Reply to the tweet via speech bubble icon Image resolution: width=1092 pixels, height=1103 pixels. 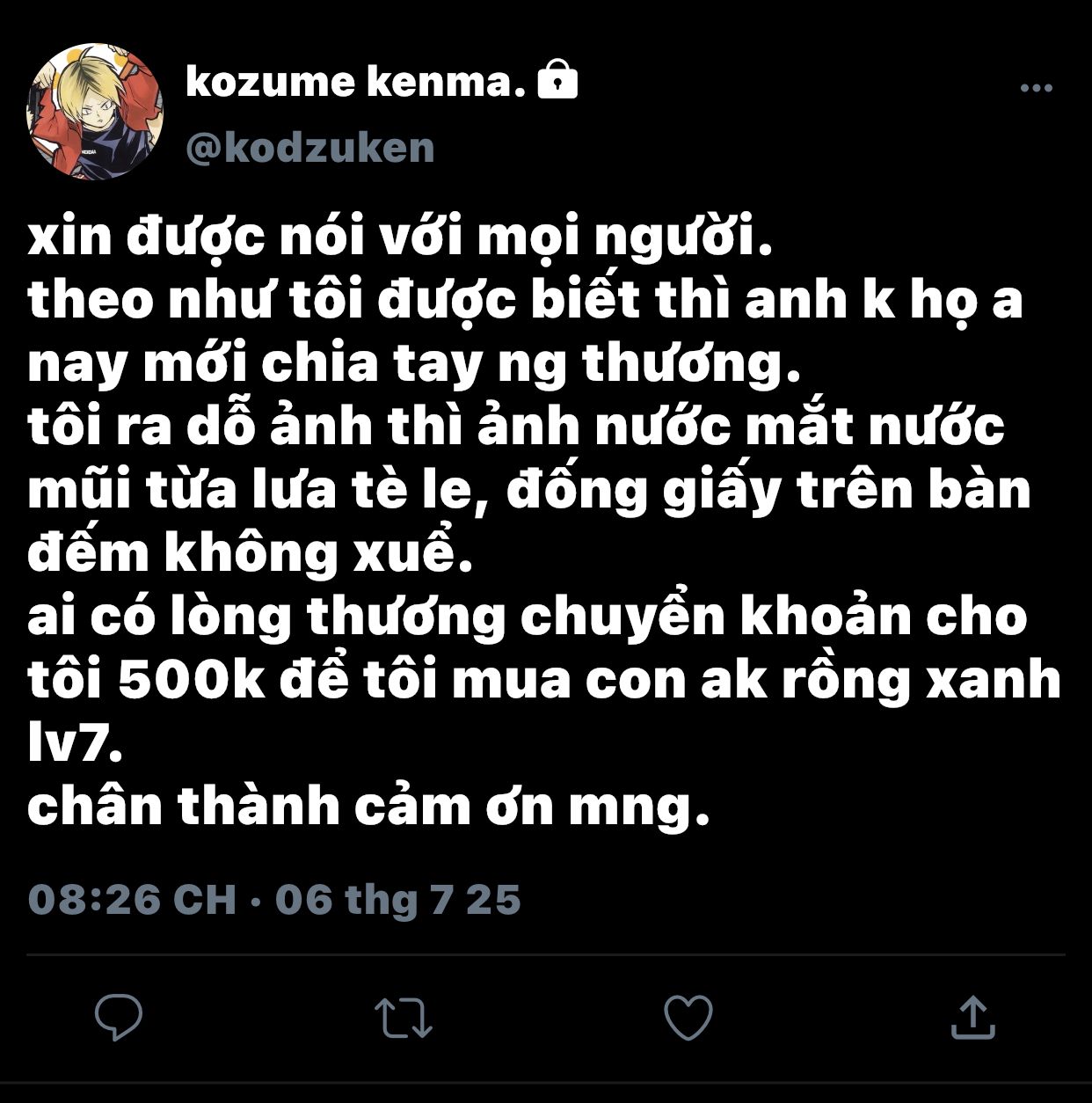119,1017
